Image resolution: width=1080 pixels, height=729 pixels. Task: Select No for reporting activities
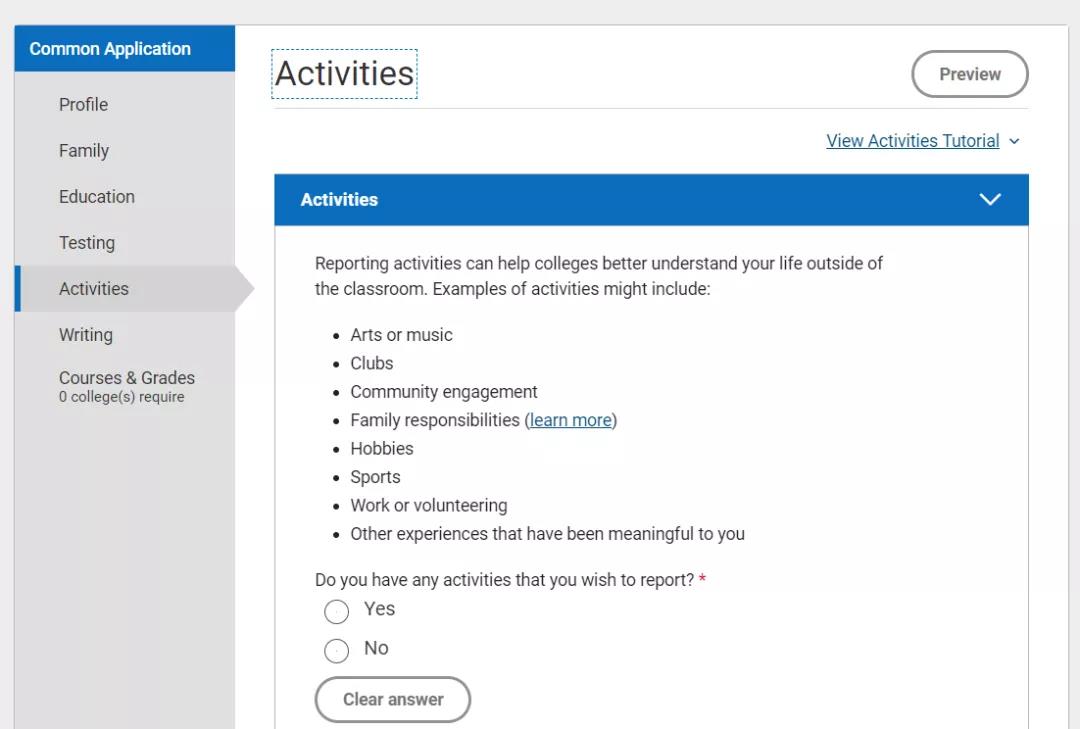(336, 650)
